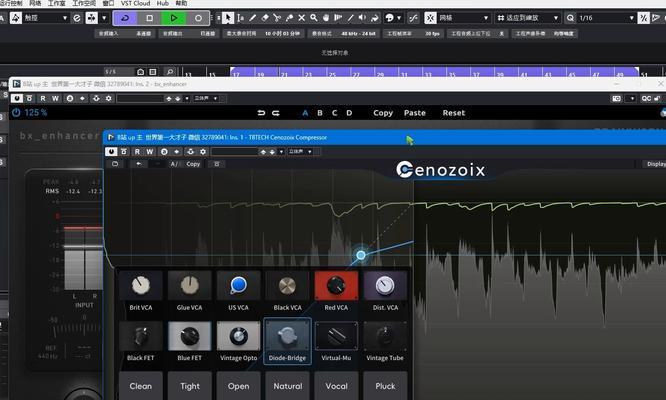This screenshot has height=400, width=666.
Task: Toggle the cycle loop transport button
Action: [125, 18]
